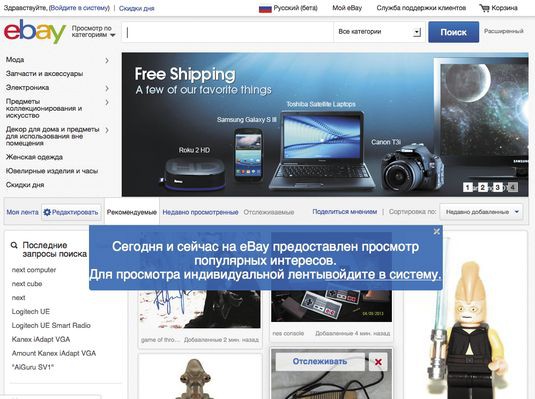Click the Поиск search button
Image resolution: width=535 pixels, height=399 pixels.
tap(453, 32)
